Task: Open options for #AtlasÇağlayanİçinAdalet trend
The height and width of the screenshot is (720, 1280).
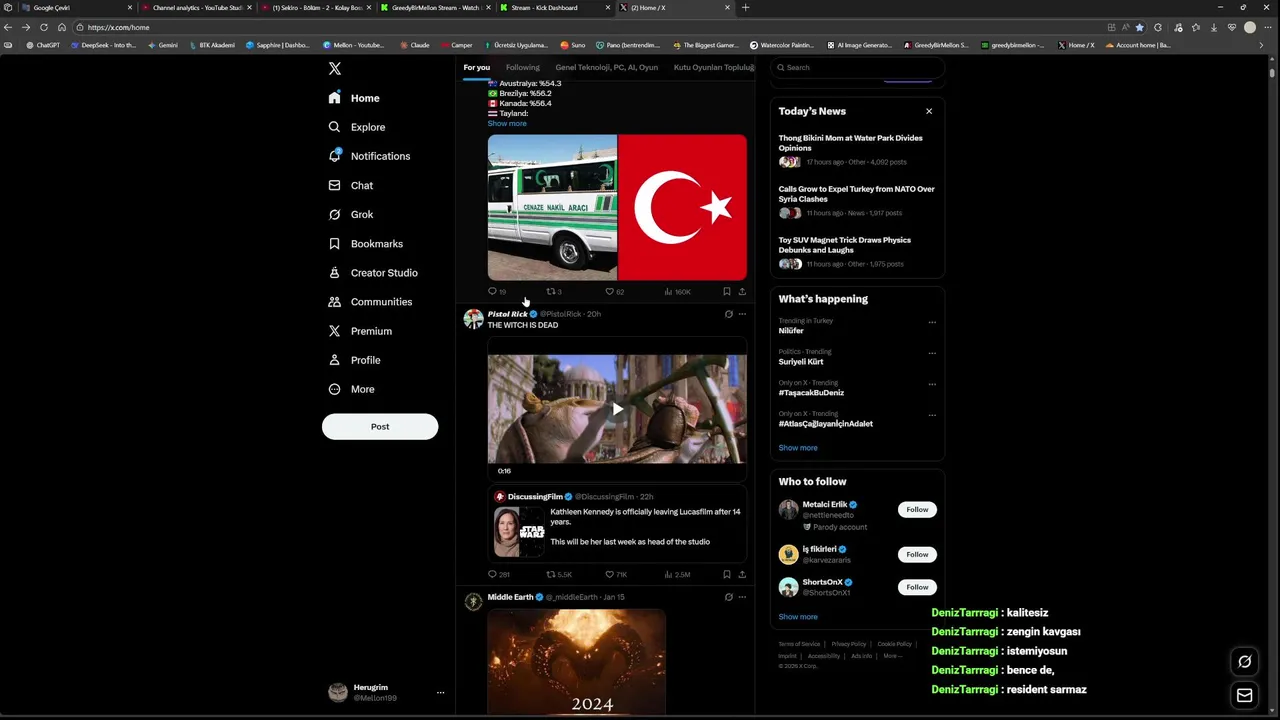Action: tap(932, 415)
